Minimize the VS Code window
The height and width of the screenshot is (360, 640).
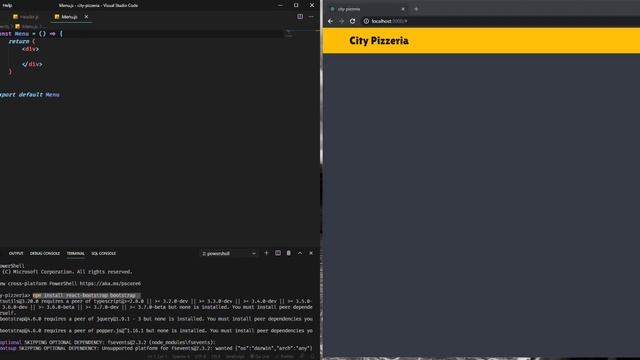[x=280, y=5]
